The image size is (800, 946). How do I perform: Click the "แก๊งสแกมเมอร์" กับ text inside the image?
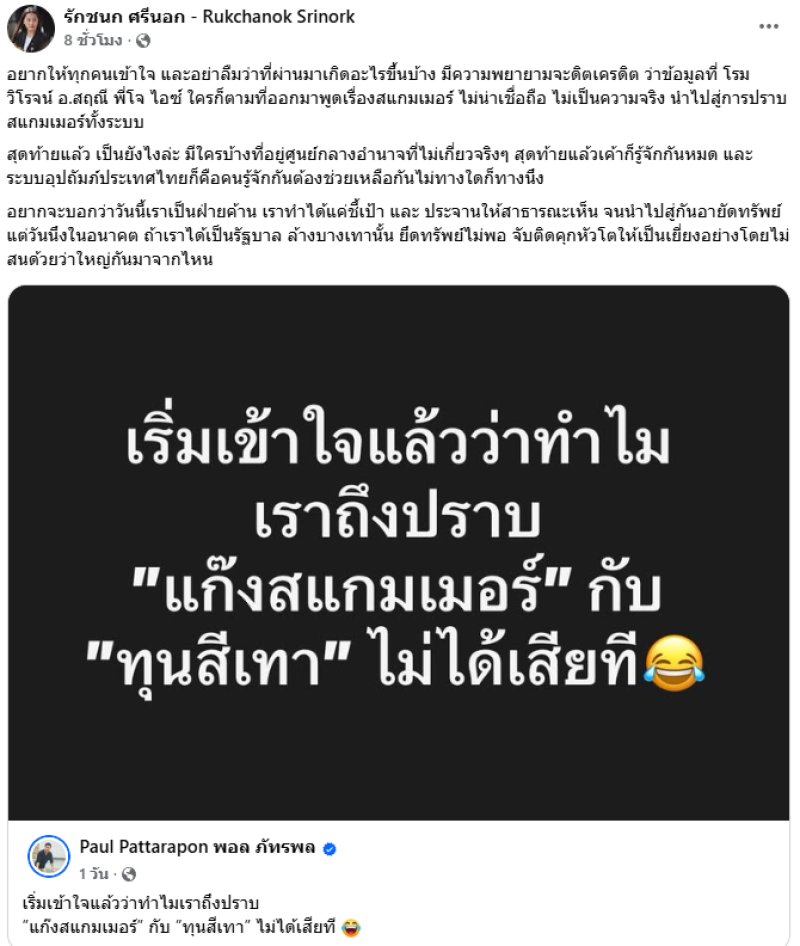396,590
